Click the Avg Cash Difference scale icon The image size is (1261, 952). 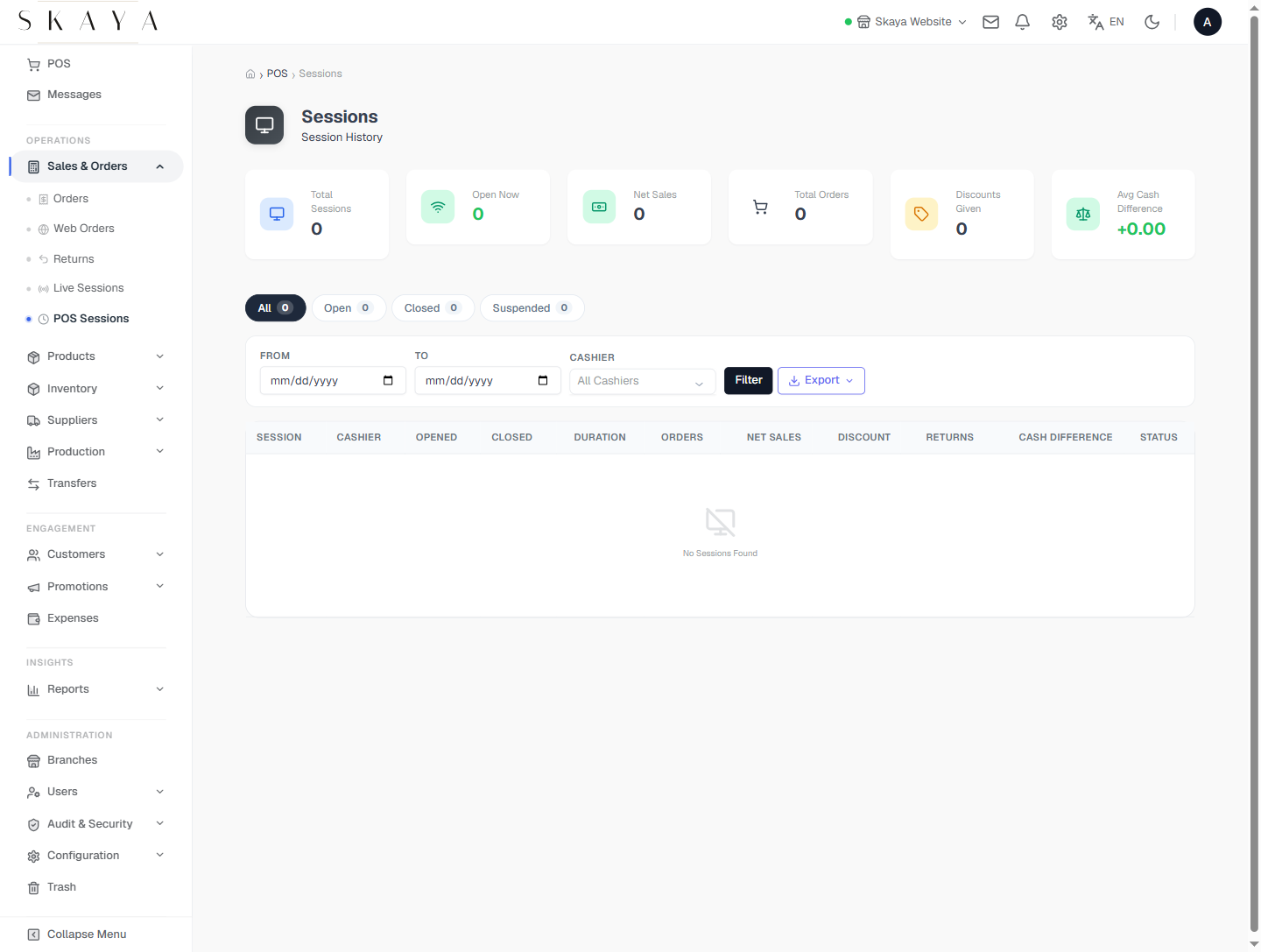tap(1083, 214)
